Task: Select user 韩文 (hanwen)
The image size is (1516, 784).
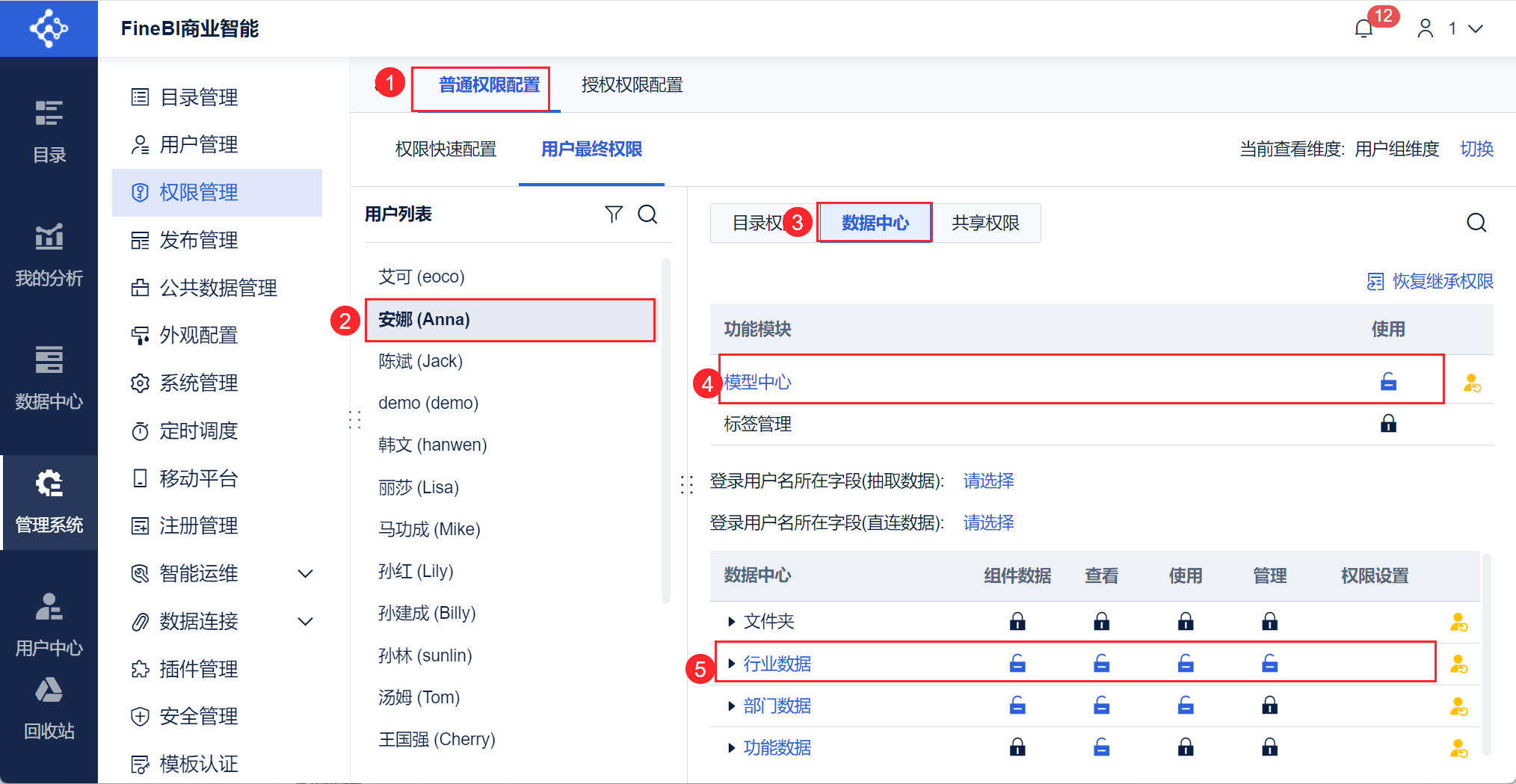Action: [510, 445]
